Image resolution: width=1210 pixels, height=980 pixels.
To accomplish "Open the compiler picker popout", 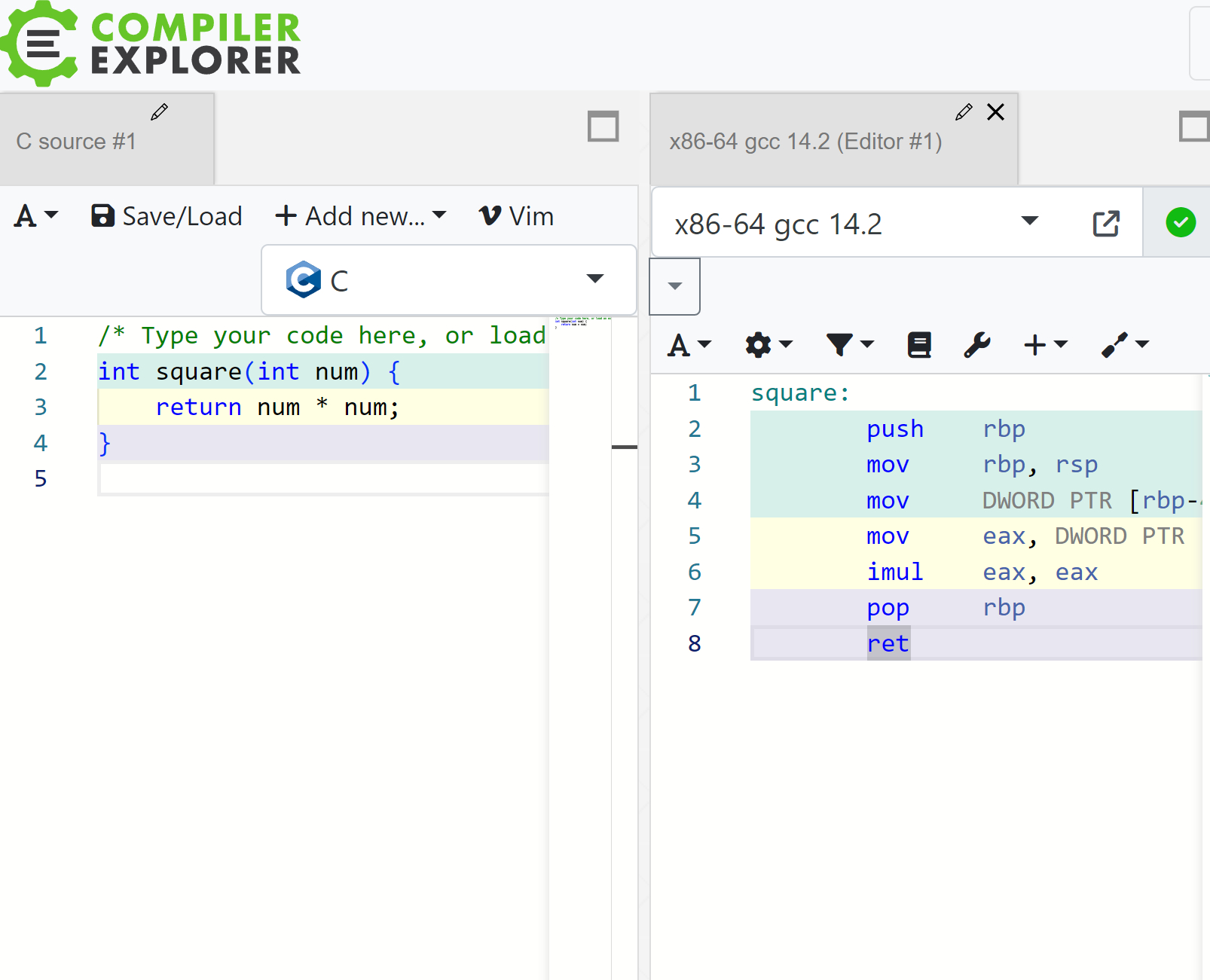I will tap(1106, 223).
